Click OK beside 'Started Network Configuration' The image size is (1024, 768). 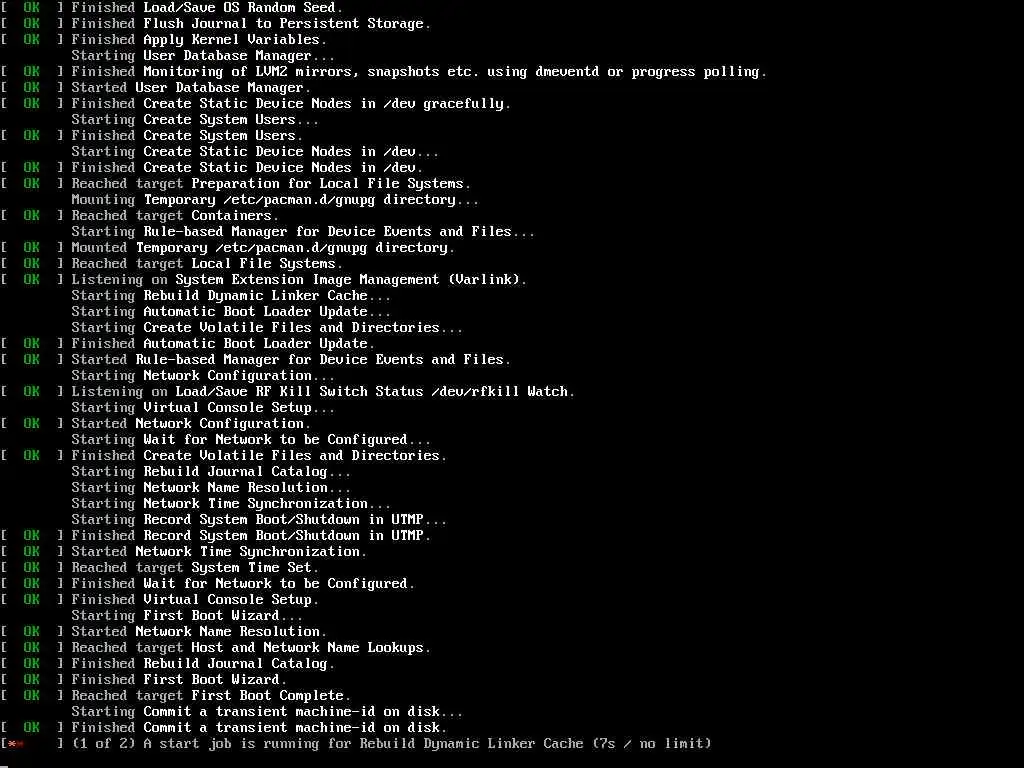tap(31, 424)
